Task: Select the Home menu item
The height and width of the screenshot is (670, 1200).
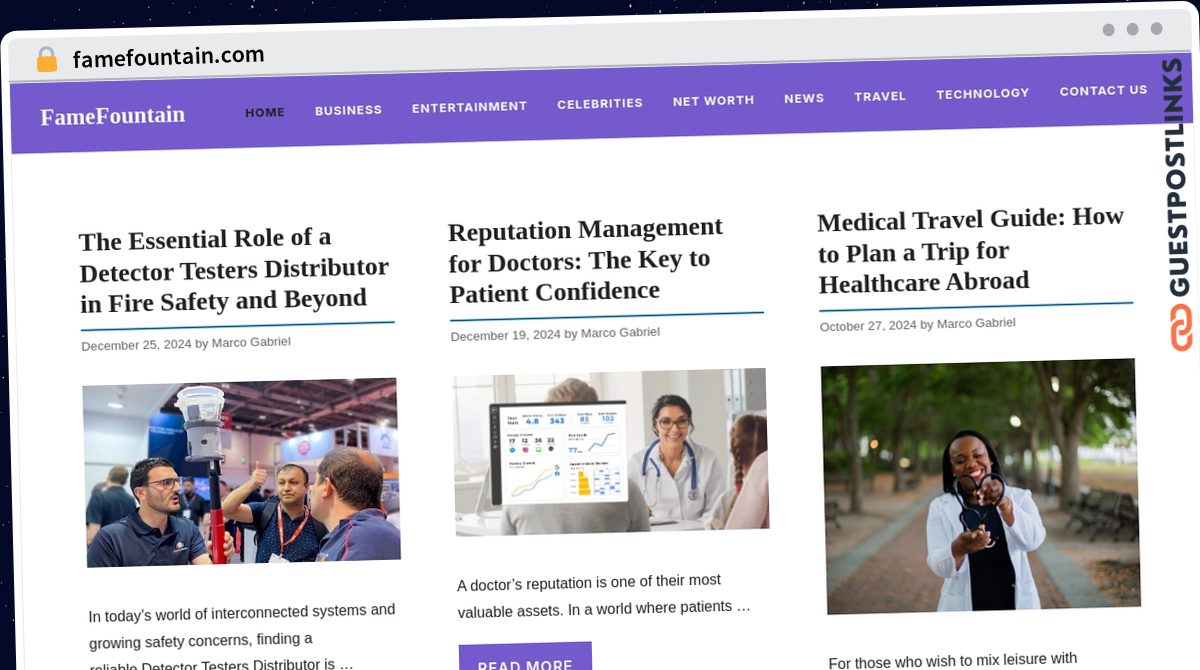Action: (265, 112)
